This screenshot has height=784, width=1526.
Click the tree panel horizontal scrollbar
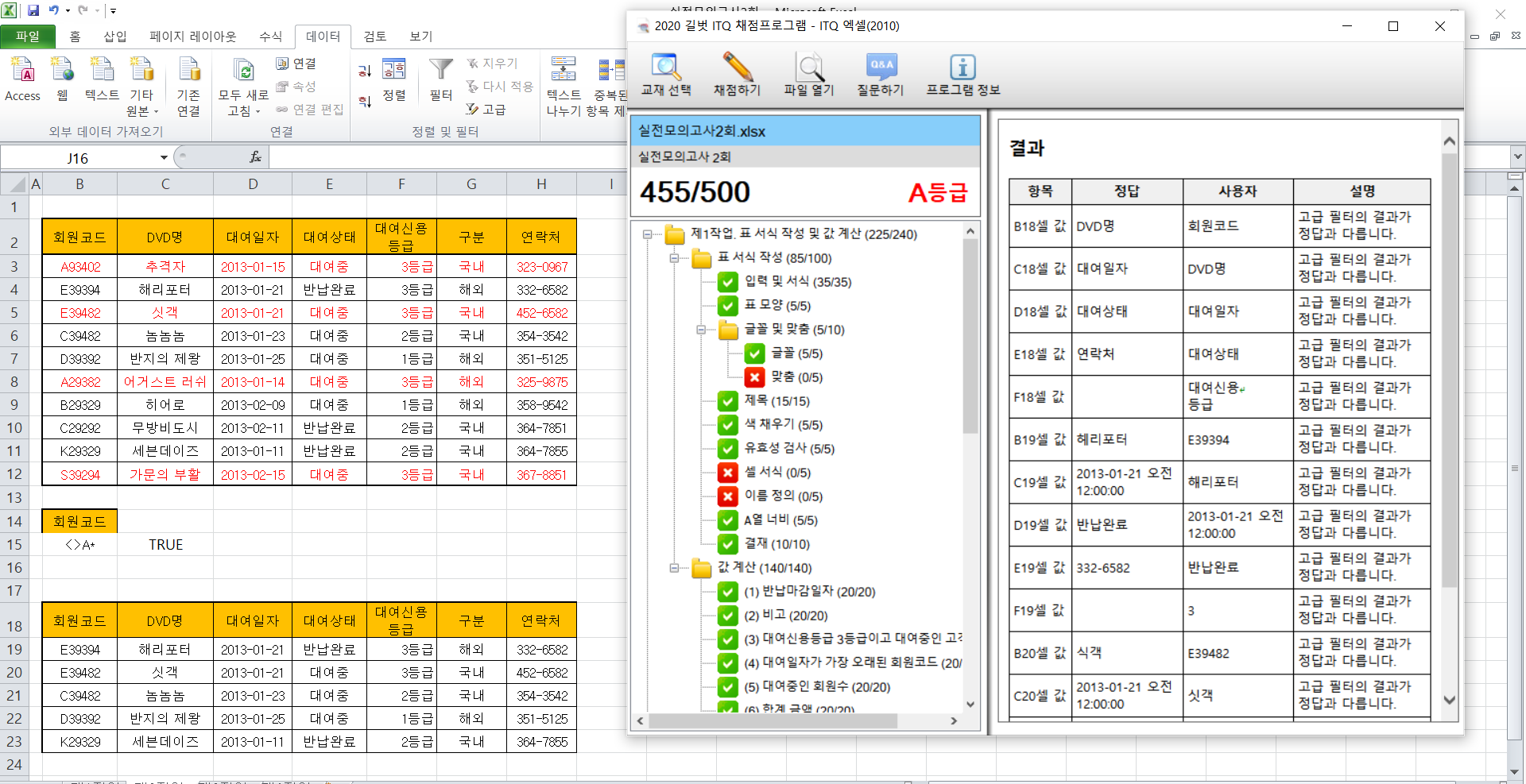[772, 721]
